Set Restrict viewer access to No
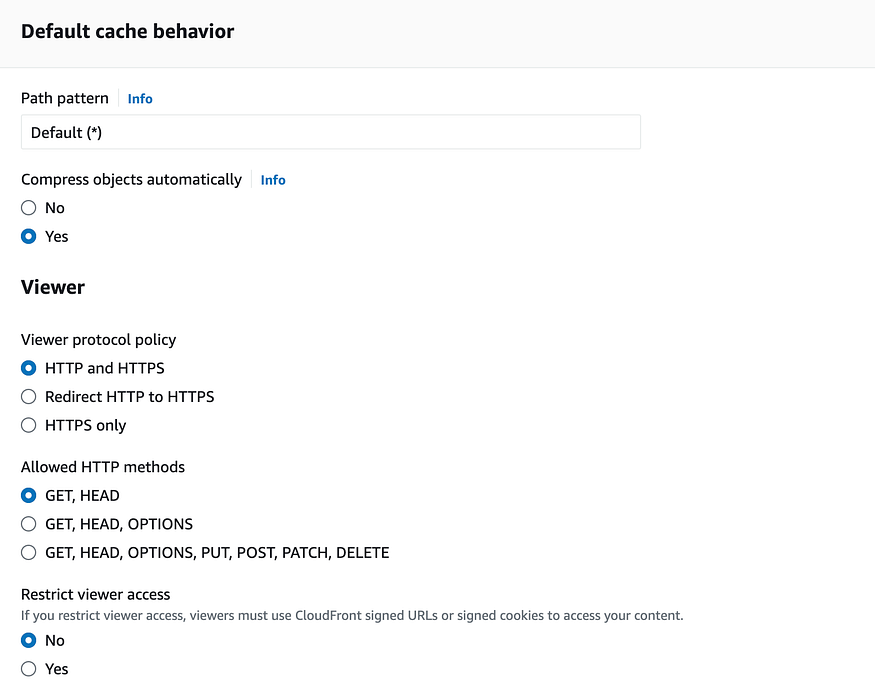Screen dimensions: 875x692 tap(29, 640)
